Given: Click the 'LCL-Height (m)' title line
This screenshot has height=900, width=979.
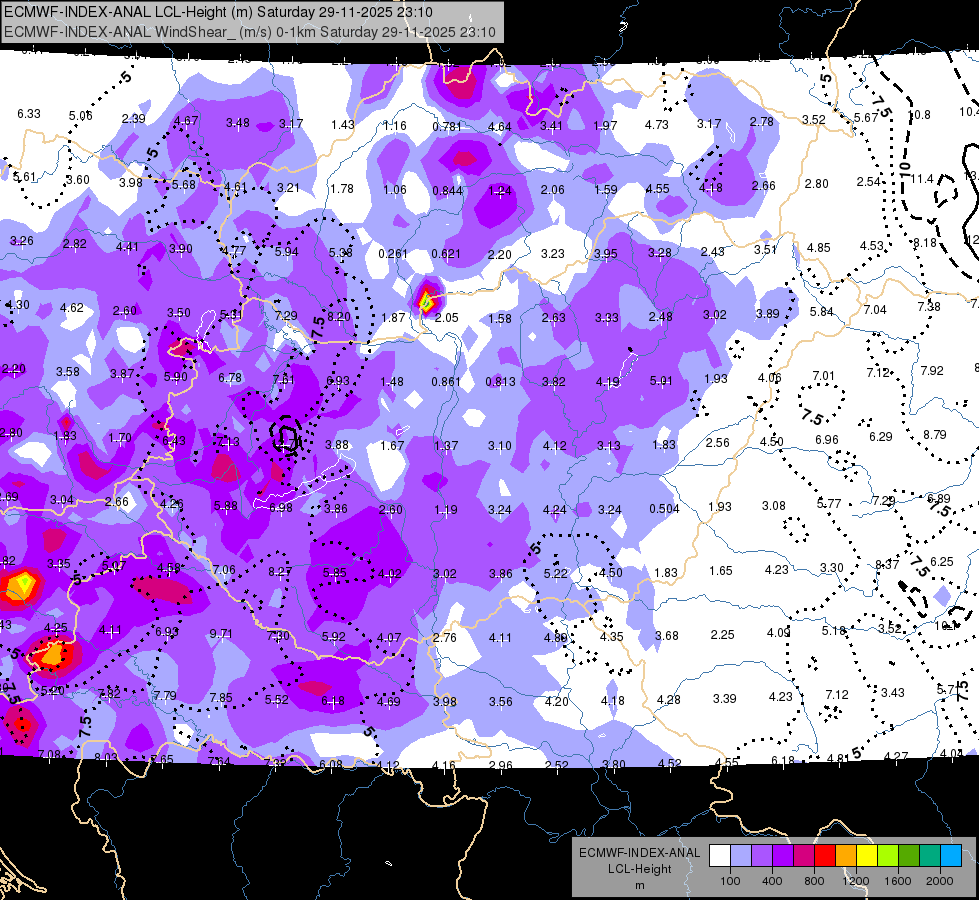Looking at the screenshot, I should pyautogui.click(x=218, y=12).
